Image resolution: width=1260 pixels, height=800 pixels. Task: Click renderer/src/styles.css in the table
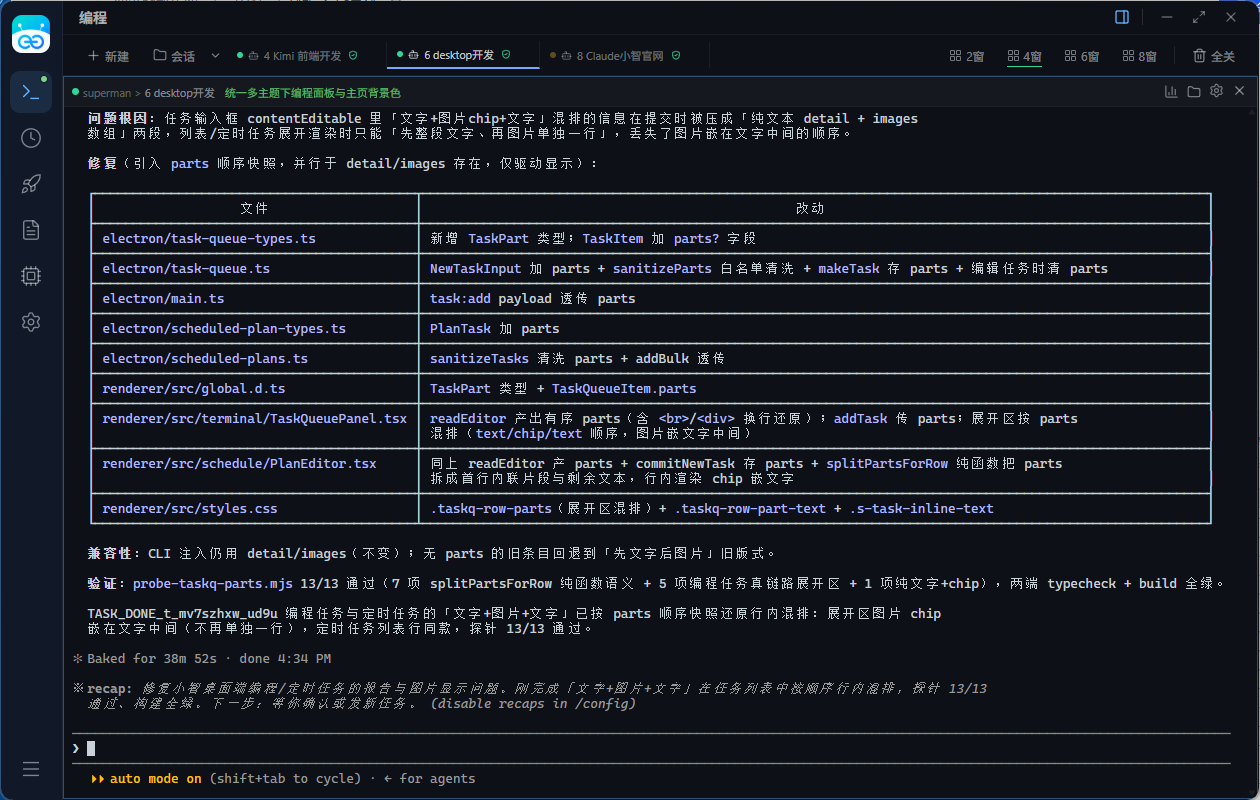(x=190, y=509)
